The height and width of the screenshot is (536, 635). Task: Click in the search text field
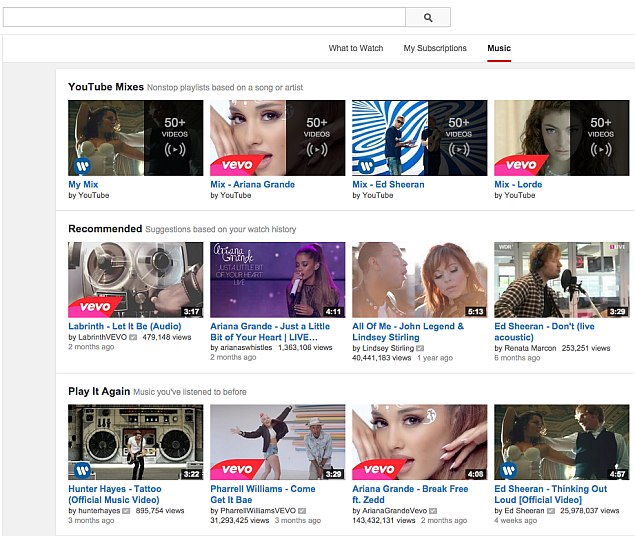(x=204, y=17)
